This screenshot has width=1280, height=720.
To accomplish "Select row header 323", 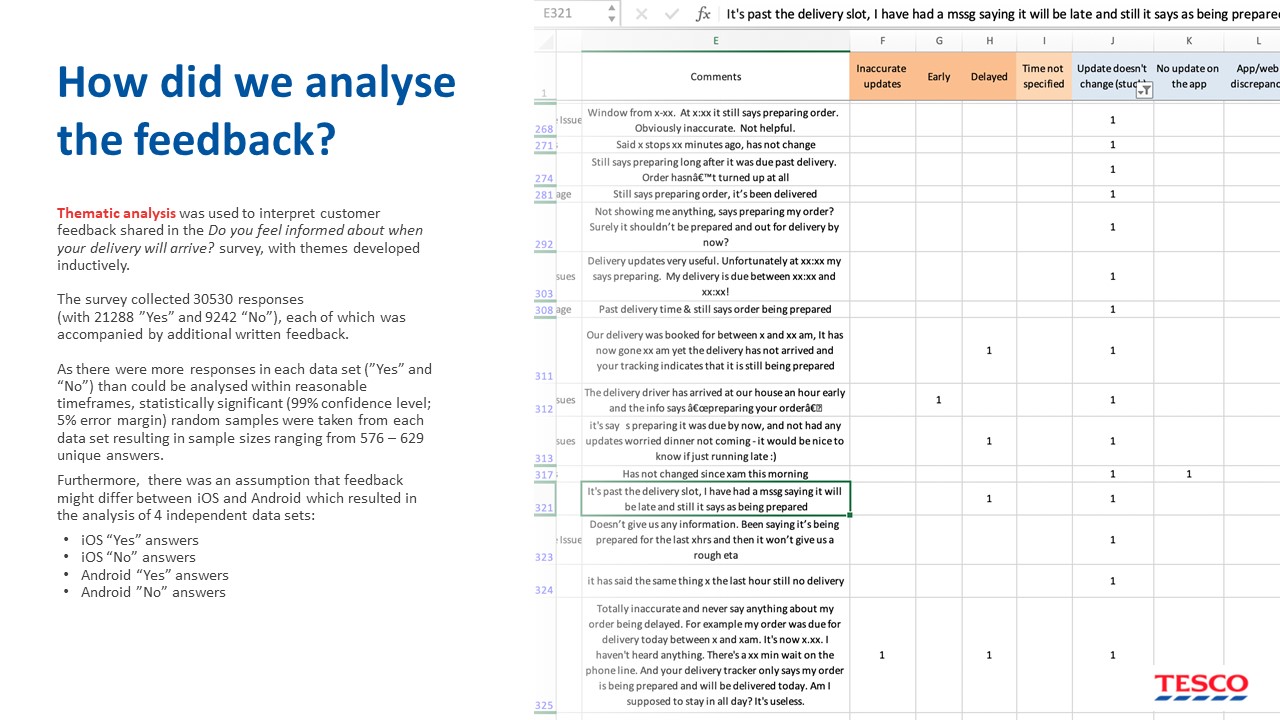I will [x=545, y=540].
